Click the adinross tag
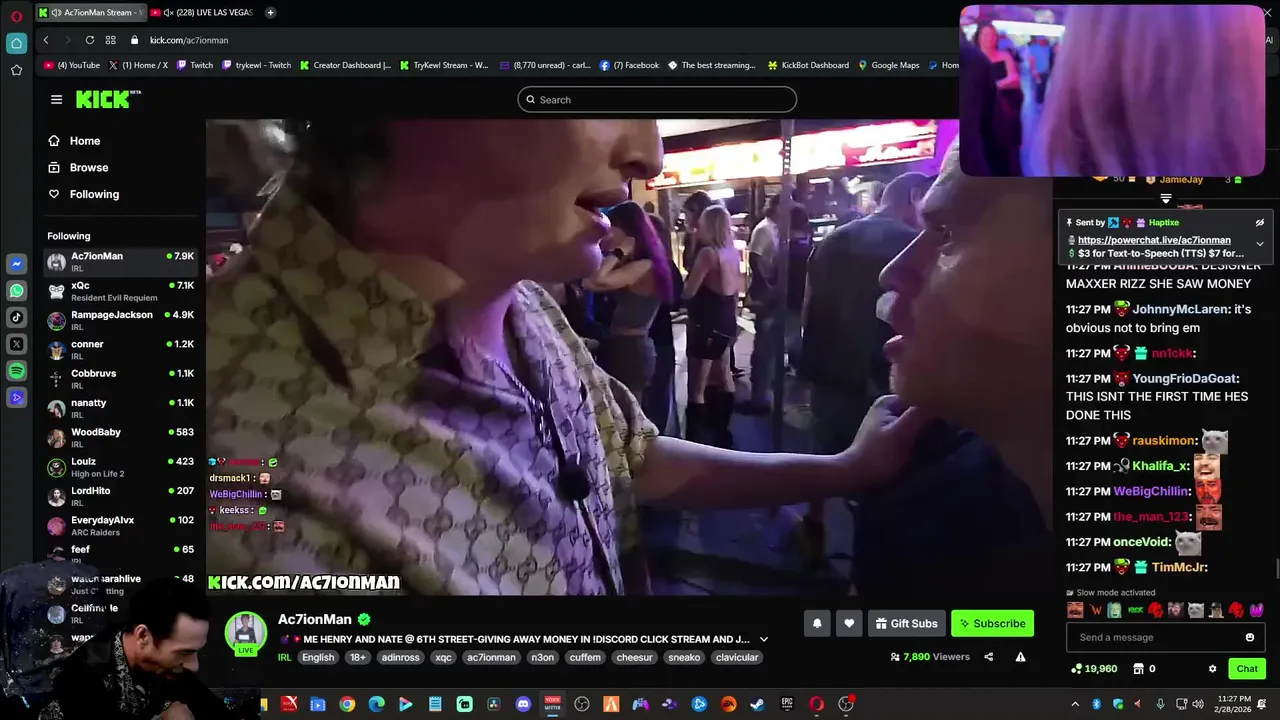This screenshot has width=1280, height=720. click(x=401, y=657)
